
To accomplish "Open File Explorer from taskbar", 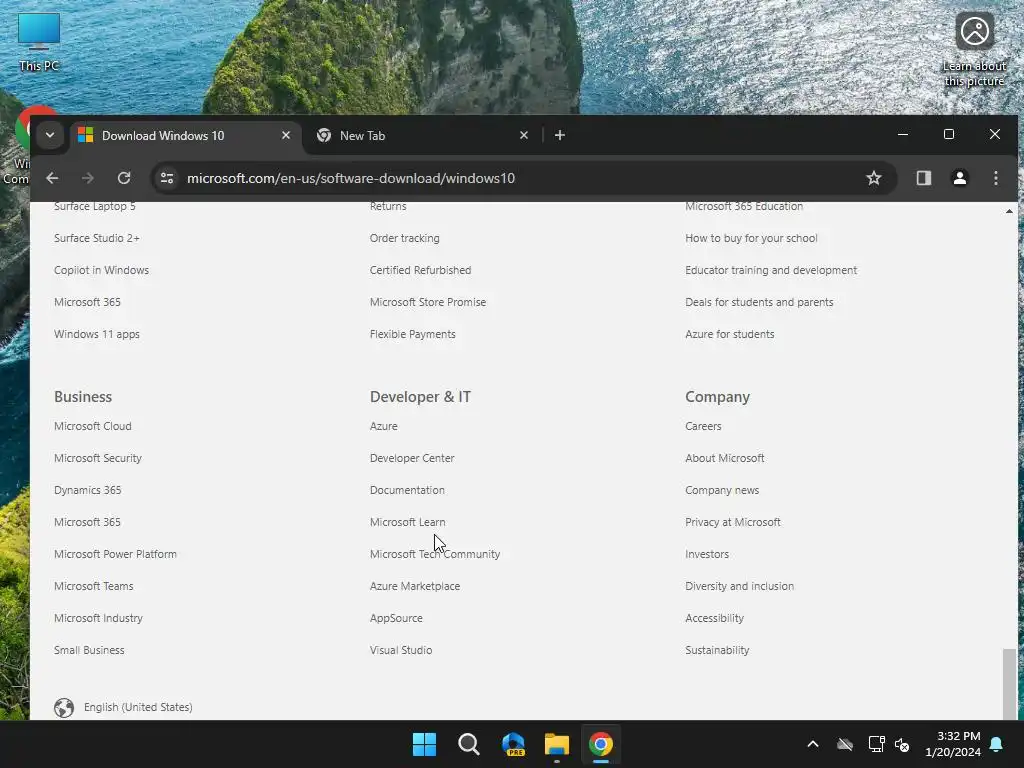I will [x=557, y=744].
